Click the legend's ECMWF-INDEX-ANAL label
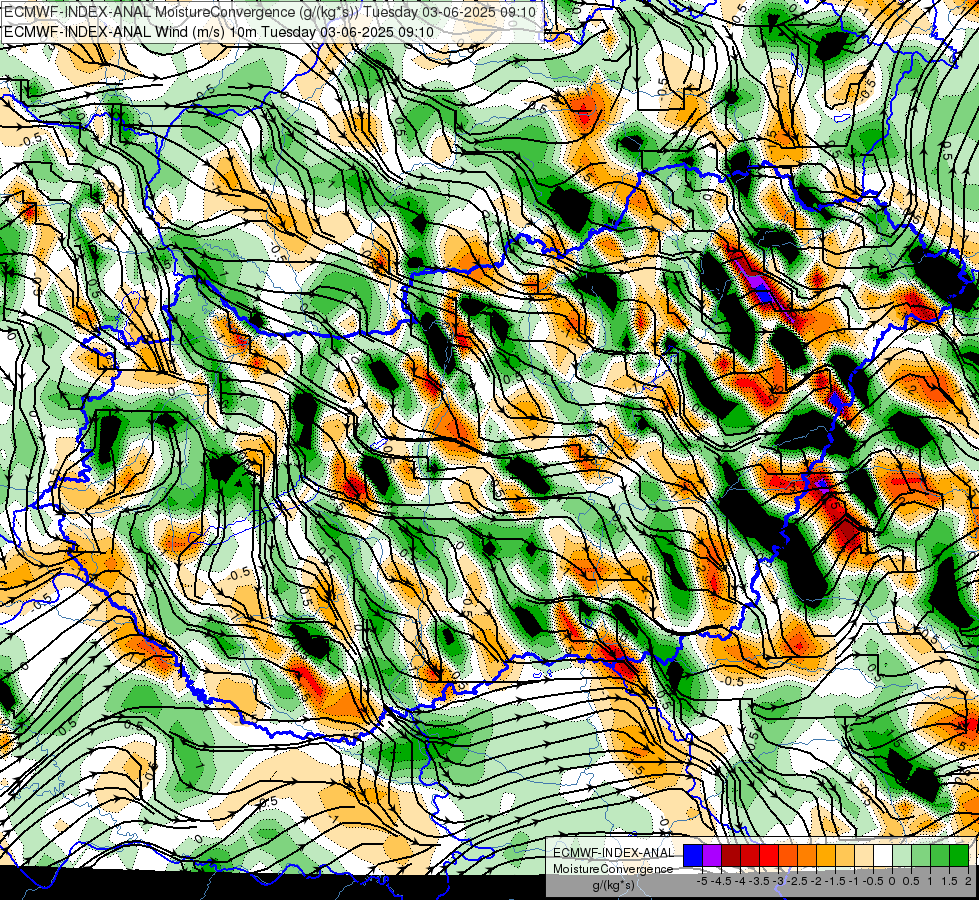The image size is (979, 900). click(613, 853)
